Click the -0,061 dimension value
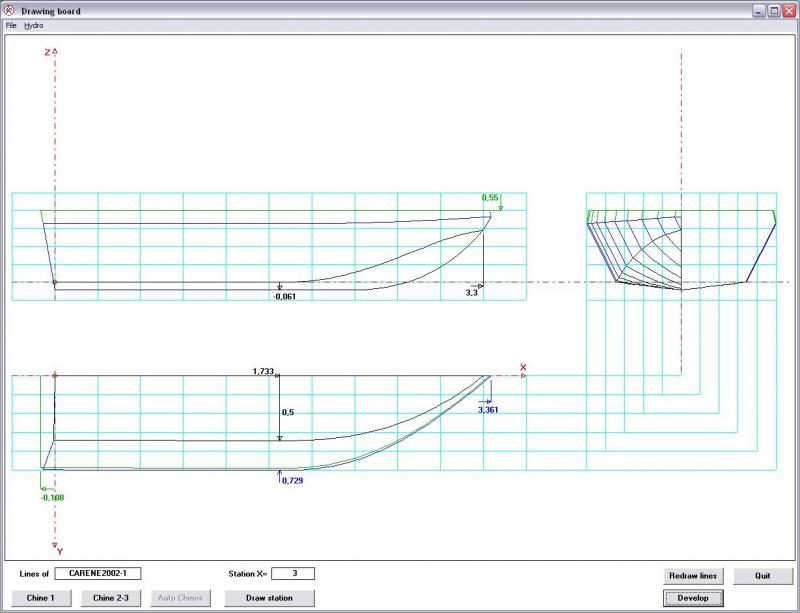The image size is (800, 613). pos(284,297)
